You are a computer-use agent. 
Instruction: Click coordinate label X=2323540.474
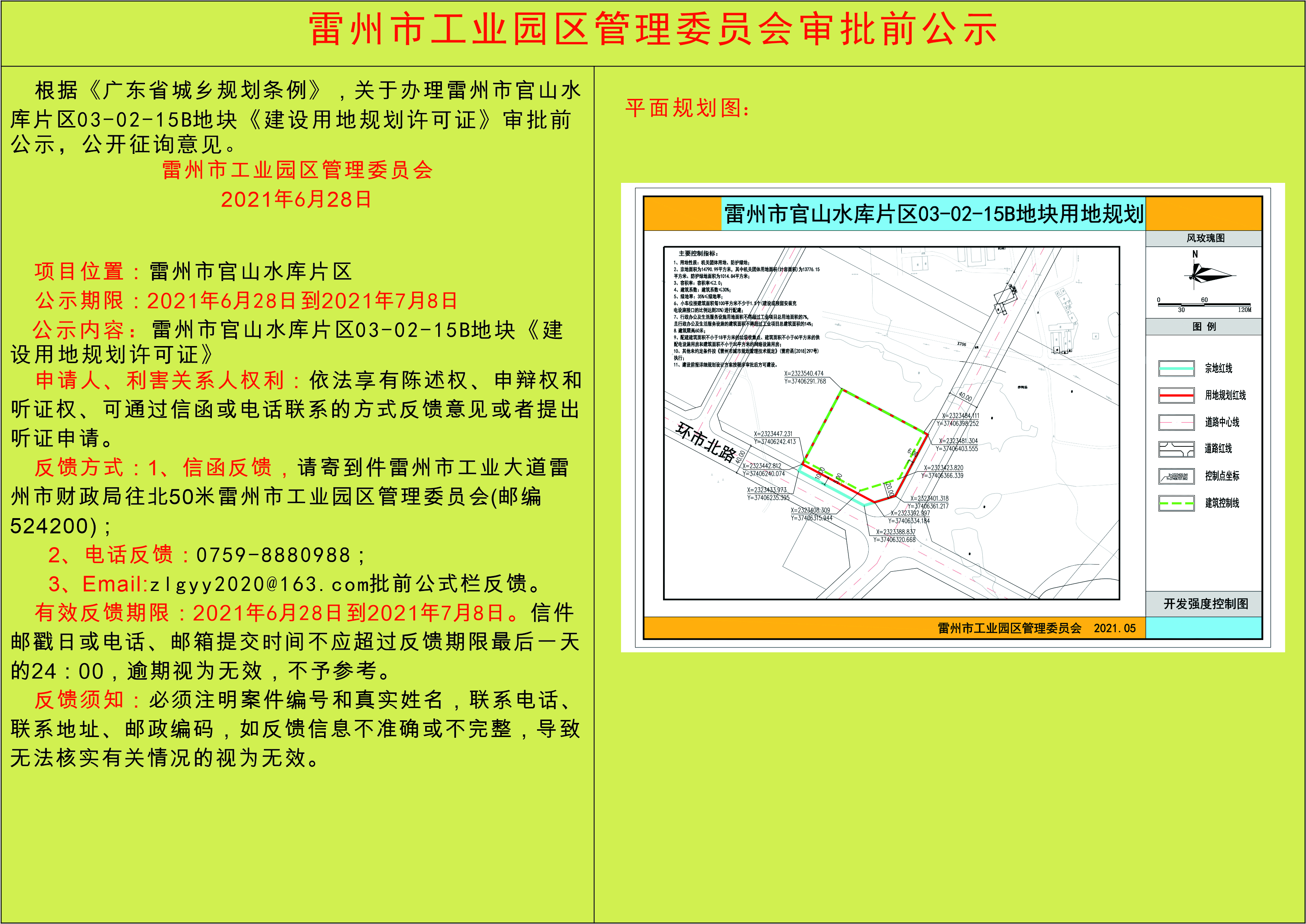pos(803,374)
